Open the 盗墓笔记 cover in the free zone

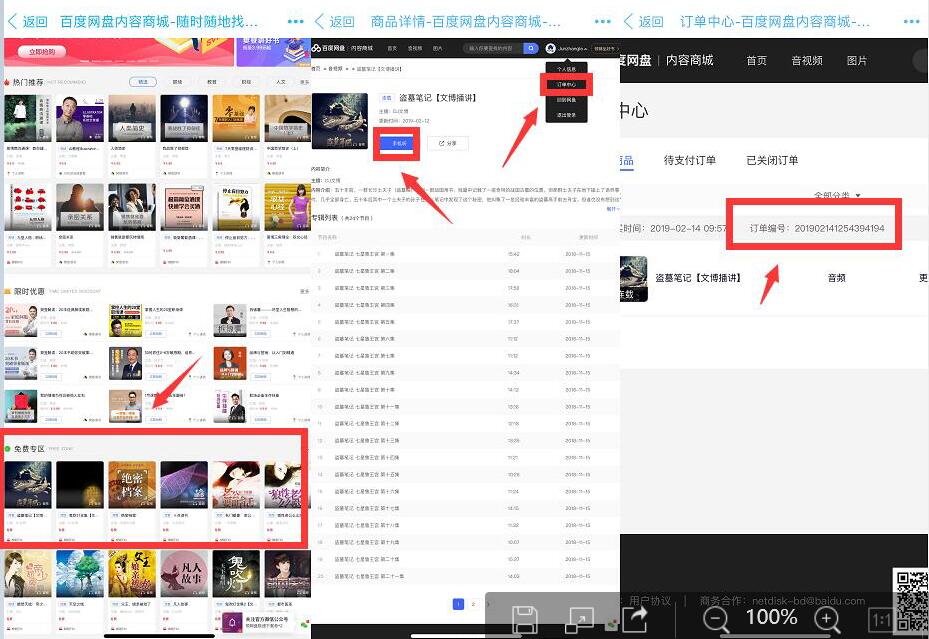(28, 485)
